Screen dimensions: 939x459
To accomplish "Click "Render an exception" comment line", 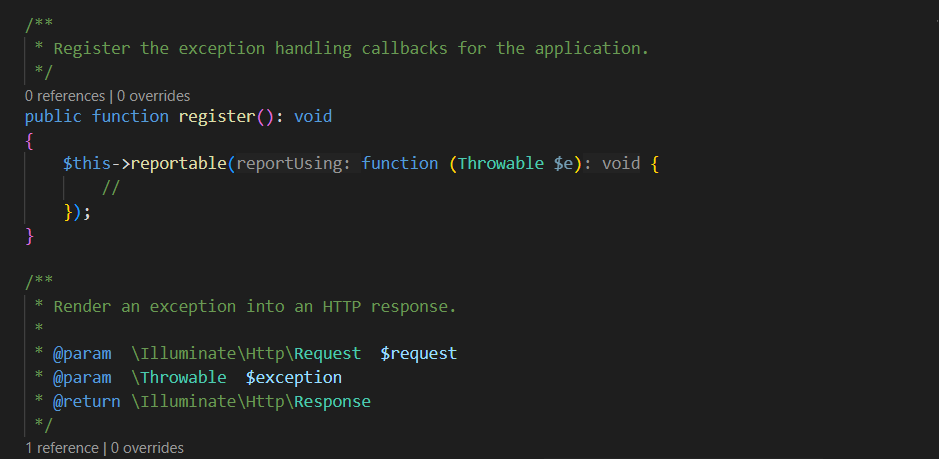I will pos(255,306).
